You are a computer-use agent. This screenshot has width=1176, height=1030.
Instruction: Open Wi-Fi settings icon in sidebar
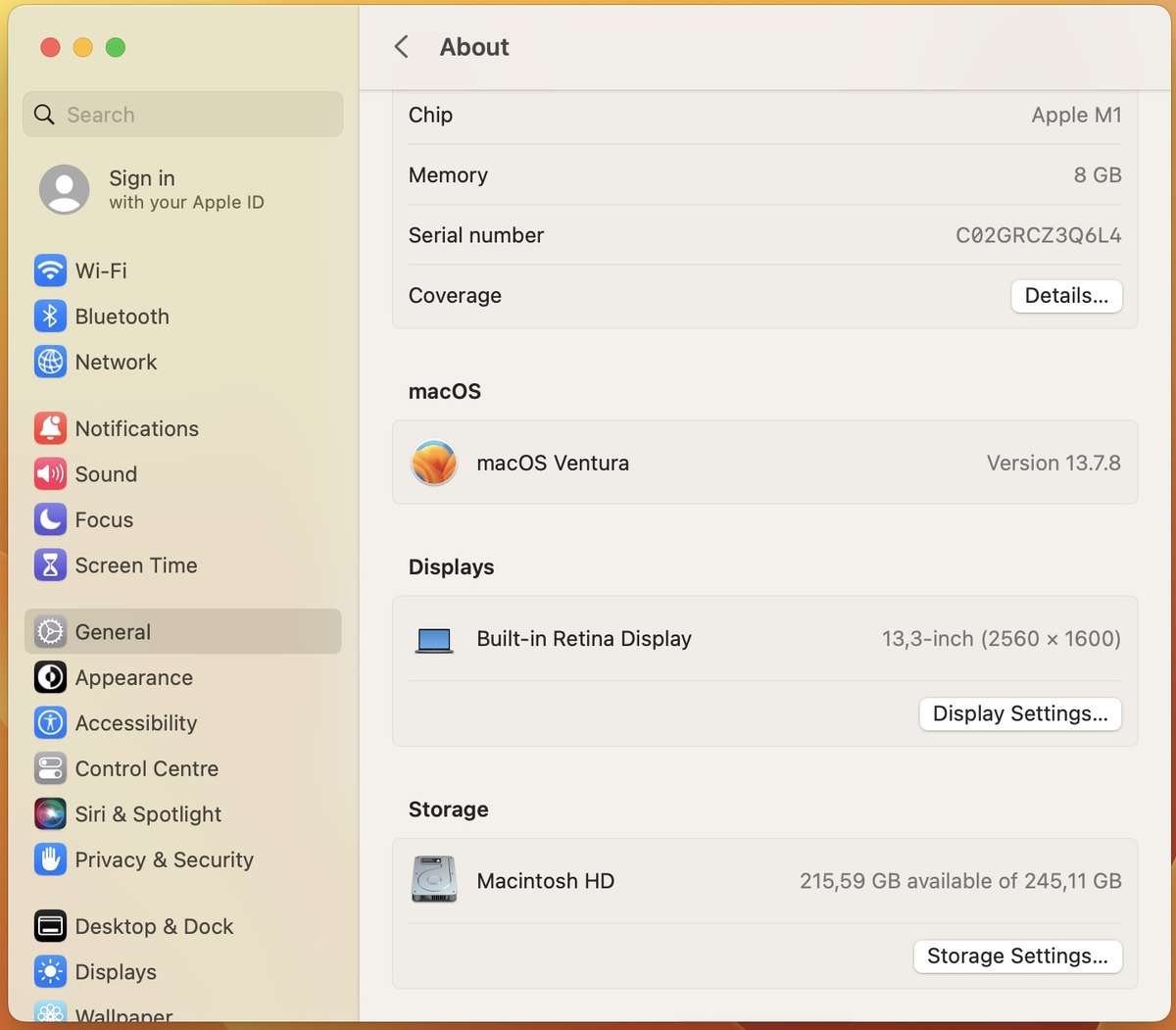(x=50, y=270)
